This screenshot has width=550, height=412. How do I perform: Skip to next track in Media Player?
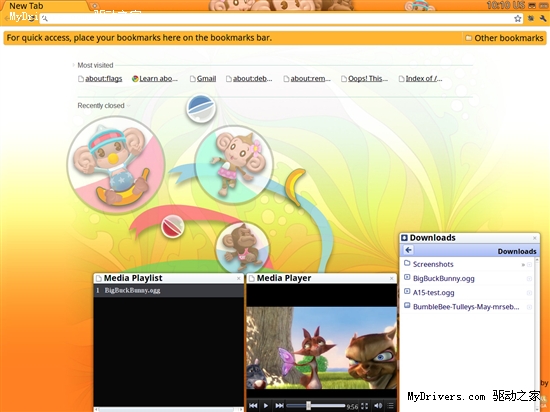coord(279,406)
